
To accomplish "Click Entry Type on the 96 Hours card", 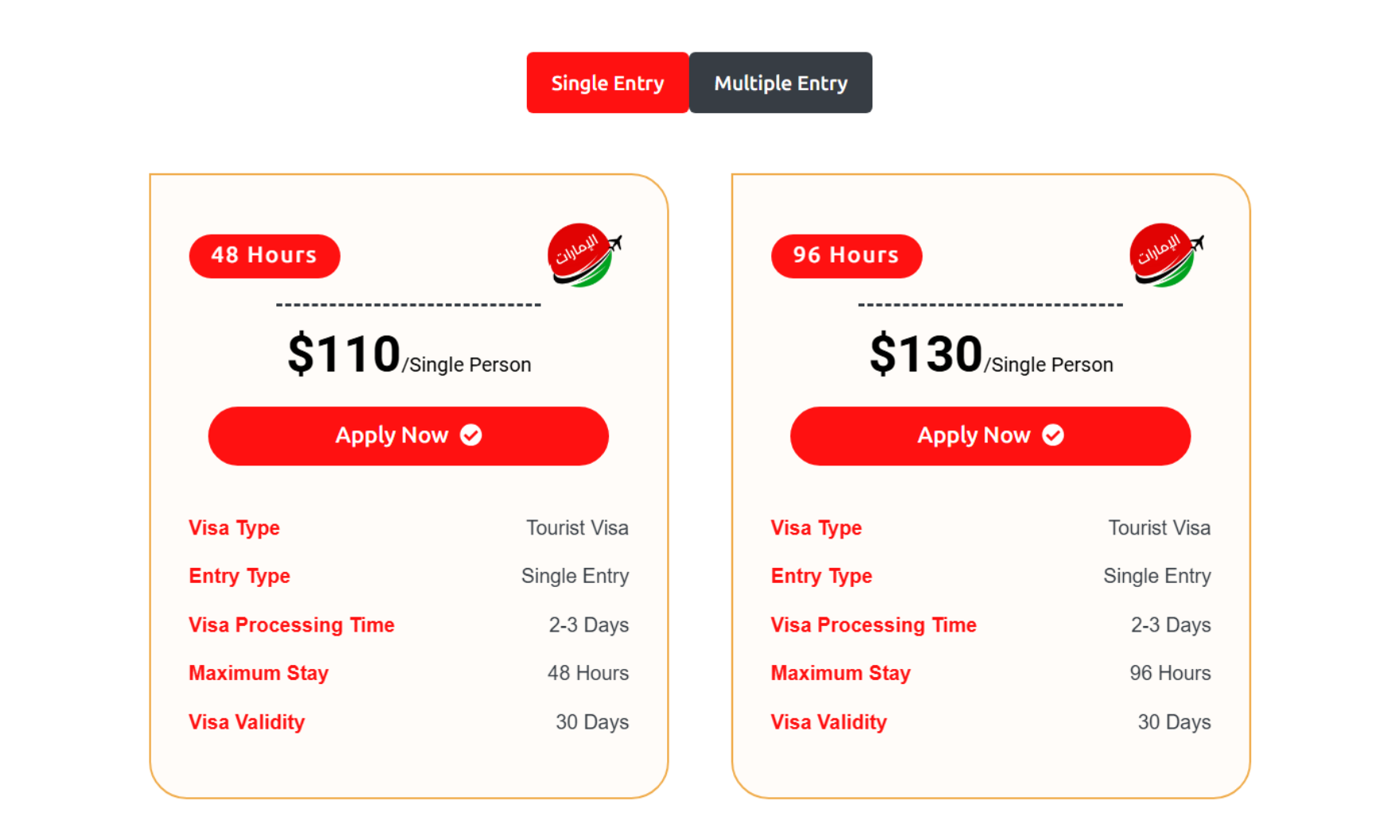I will (x=821, y=576).
